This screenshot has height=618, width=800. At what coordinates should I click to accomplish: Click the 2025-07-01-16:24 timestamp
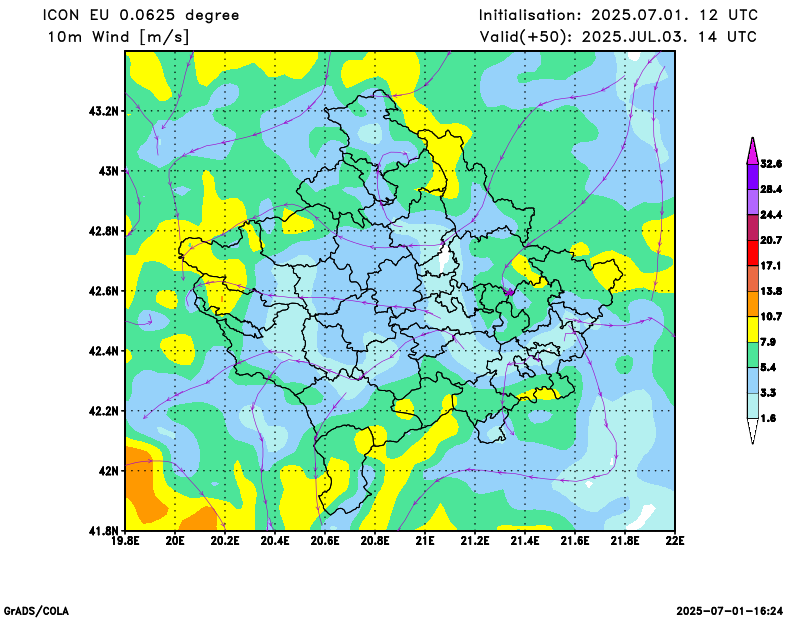(x=730, y=611)
